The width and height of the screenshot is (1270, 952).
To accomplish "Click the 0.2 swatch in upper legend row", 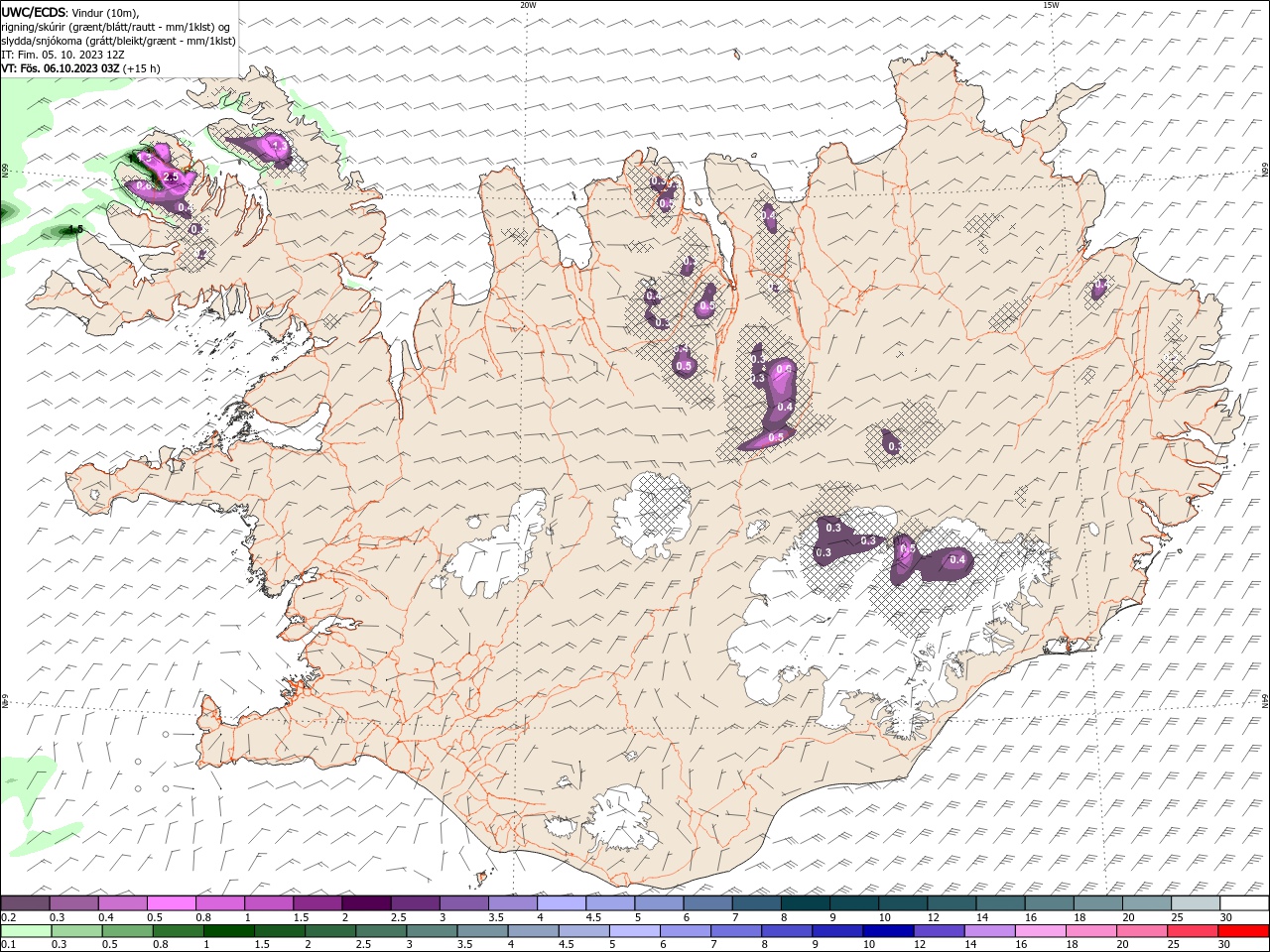I will (25, 903).
